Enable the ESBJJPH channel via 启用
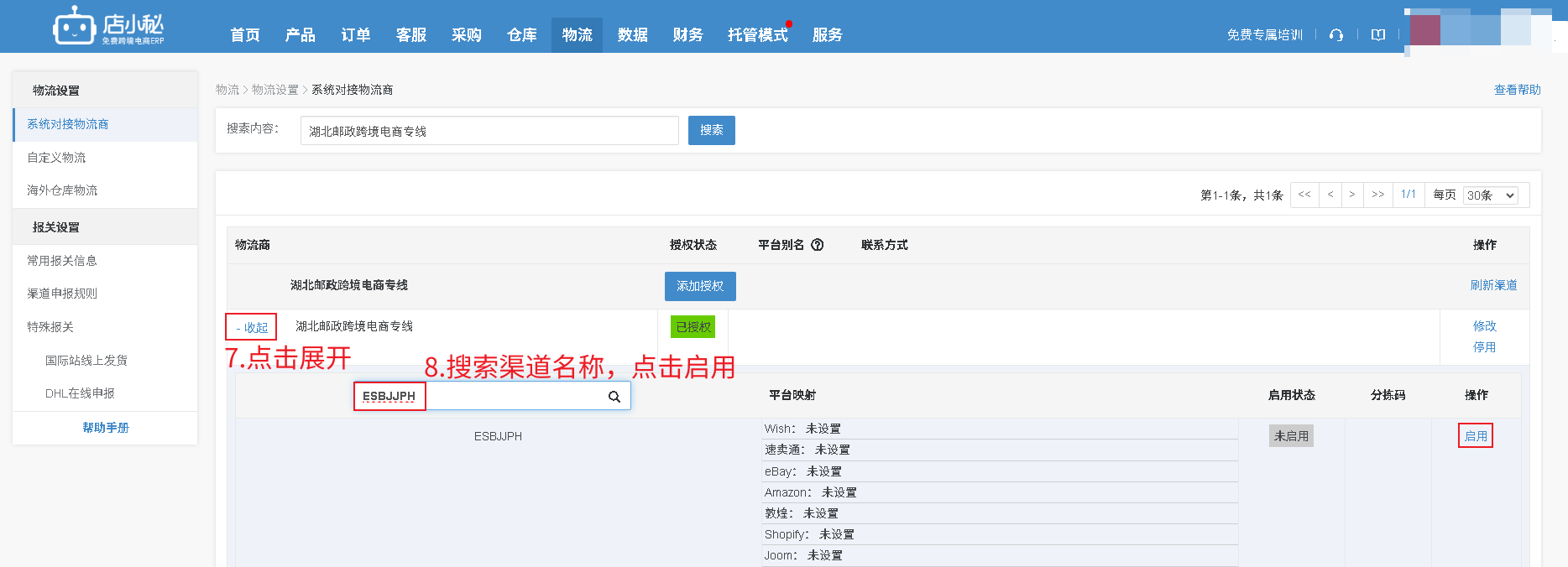The width and height of the screenshot is (1568, 567). [x=1475, y=436]
